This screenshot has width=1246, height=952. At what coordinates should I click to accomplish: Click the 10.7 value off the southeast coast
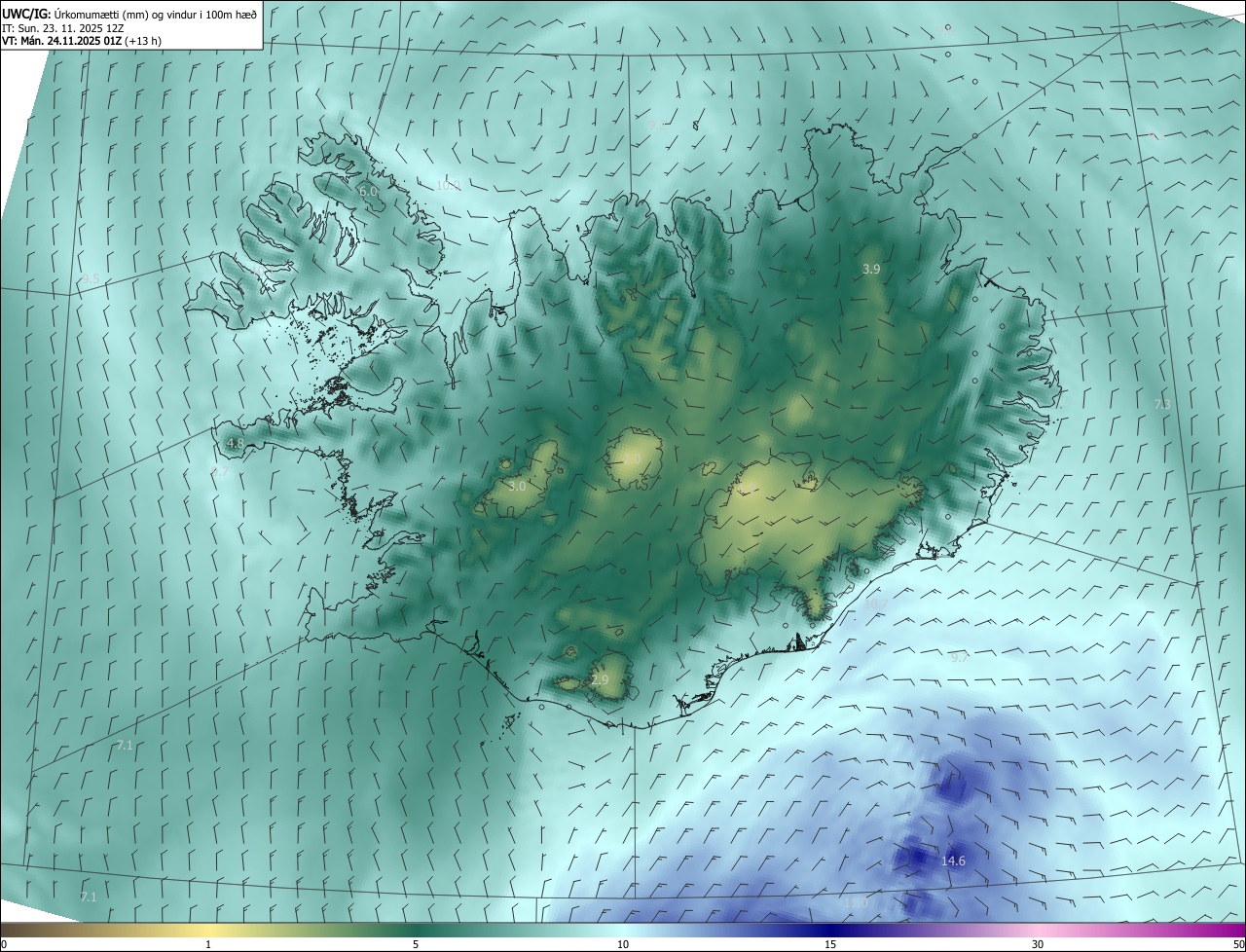[x=876, y=604]
